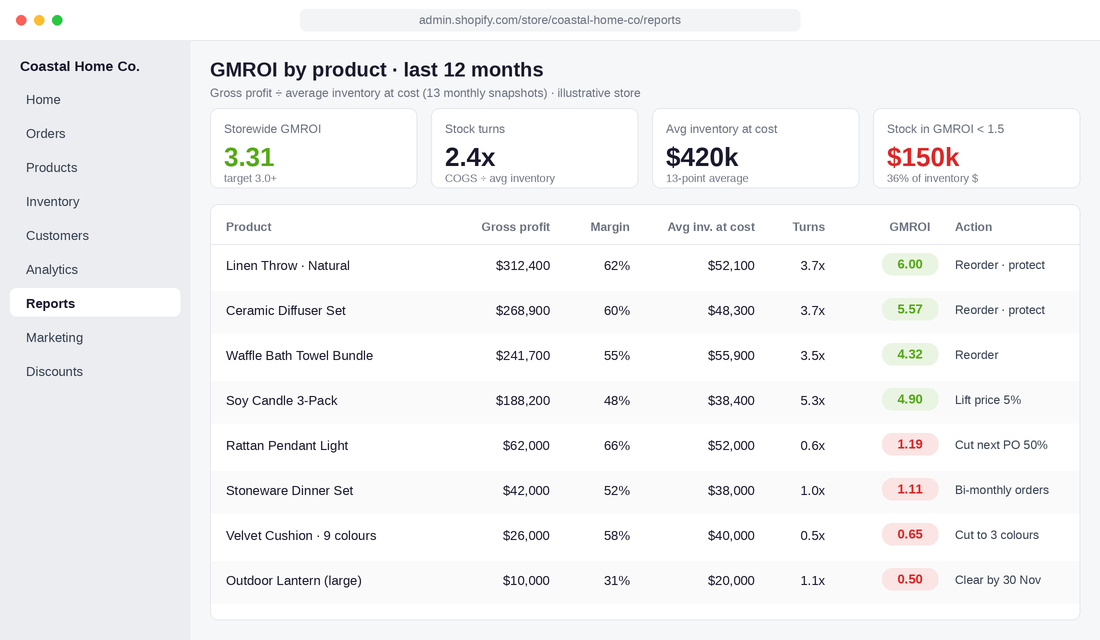This screenshot has width=1100, height=640.
Task: Click the 0.50 GMROI badge
Action: coord(910,579)
